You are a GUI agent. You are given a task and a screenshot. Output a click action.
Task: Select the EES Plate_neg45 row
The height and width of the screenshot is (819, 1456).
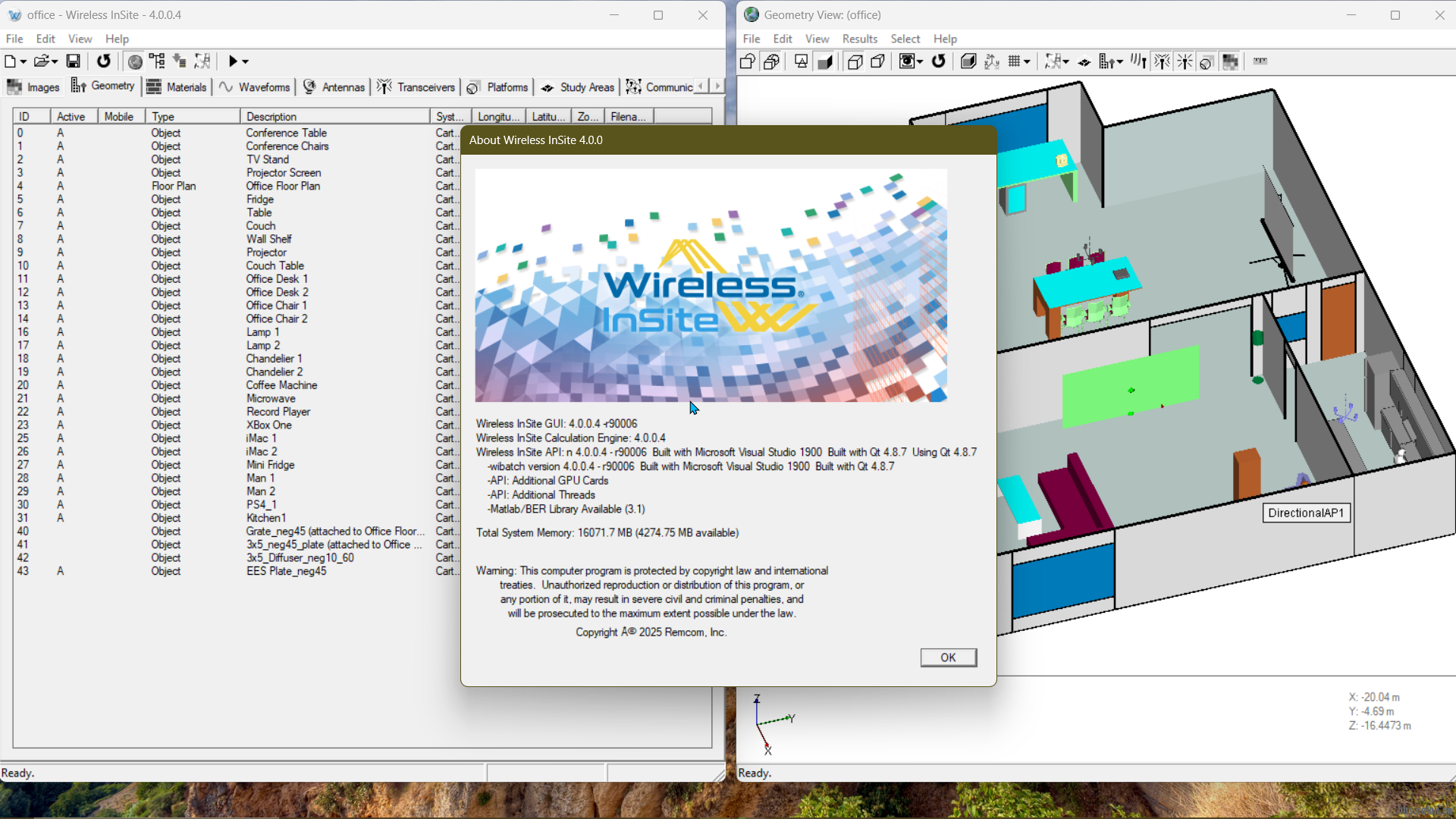235,571
